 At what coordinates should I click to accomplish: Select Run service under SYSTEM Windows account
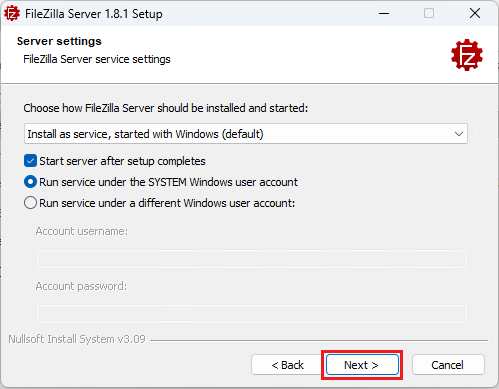[x=30, y=182]
